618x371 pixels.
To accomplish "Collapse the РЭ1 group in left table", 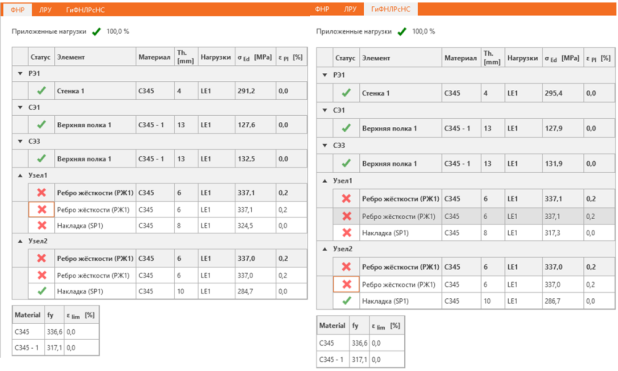I will pos(20,73).
